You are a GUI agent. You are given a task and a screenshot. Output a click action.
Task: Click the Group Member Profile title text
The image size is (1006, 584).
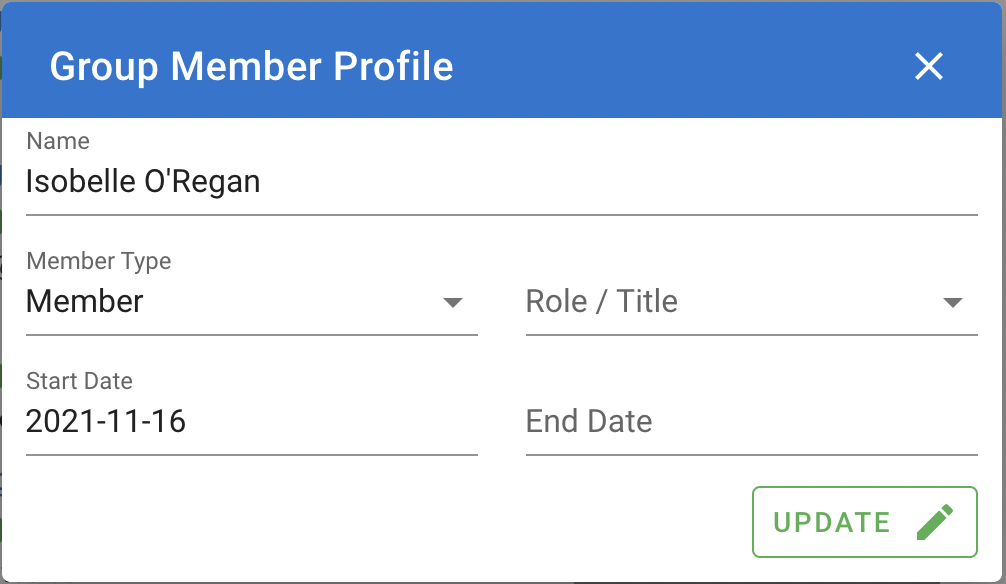pyautogui.click(x=252, y=66)
